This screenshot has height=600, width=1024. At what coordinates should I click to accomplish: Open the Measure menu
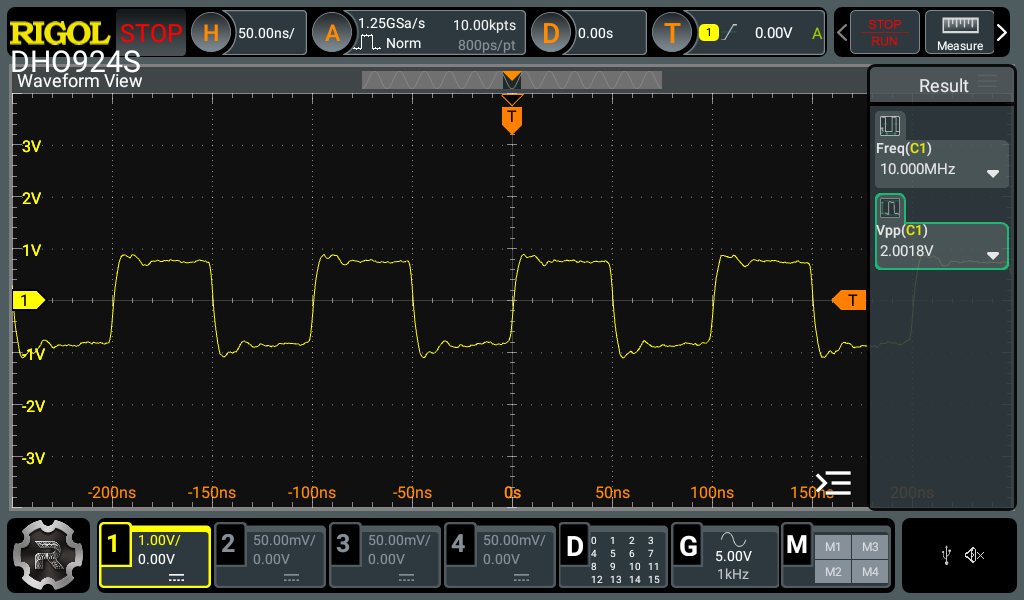(959, 33)
